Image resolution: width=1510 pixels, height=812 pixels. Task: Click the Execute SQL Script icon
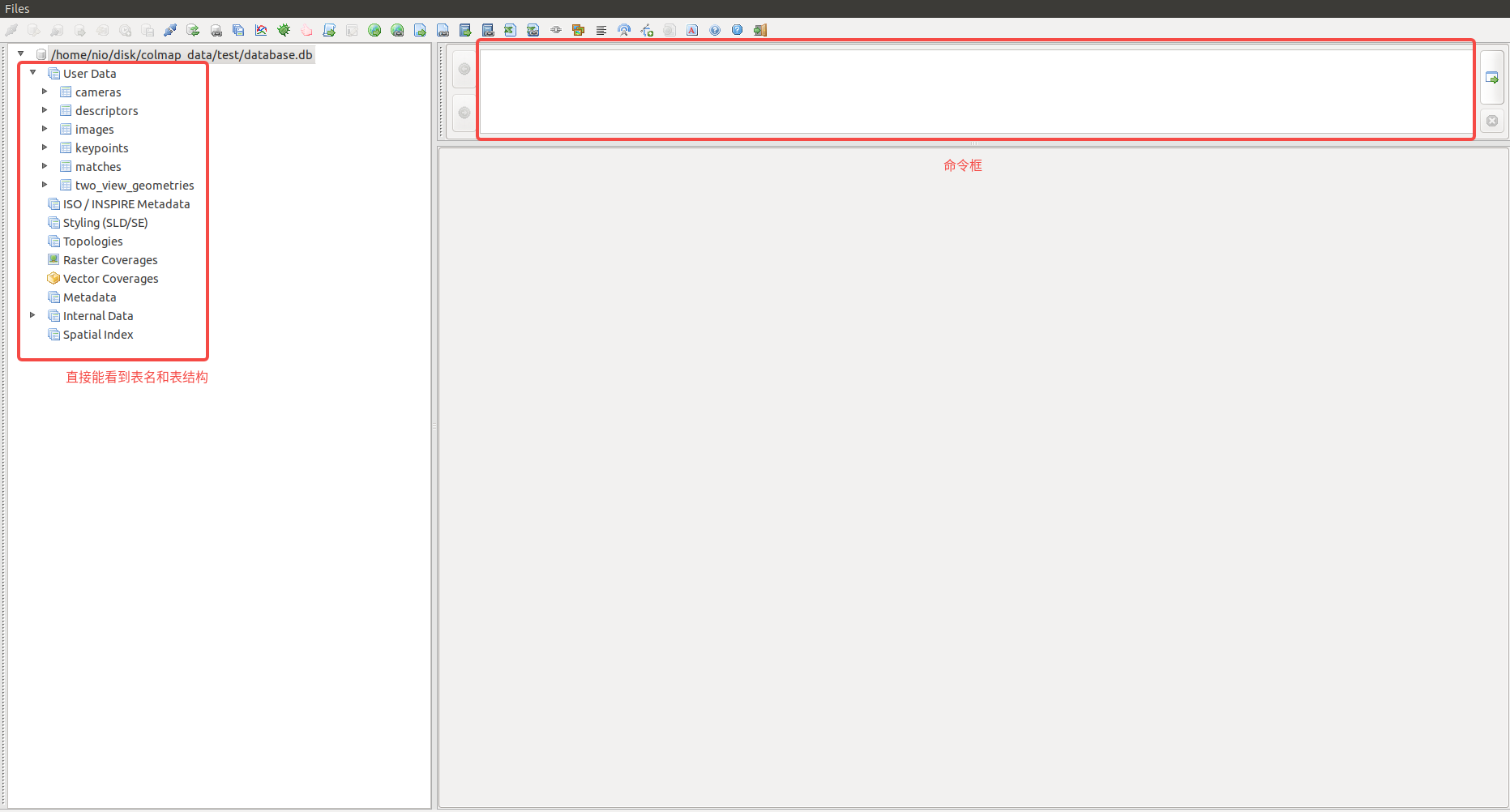coord(329,30)
